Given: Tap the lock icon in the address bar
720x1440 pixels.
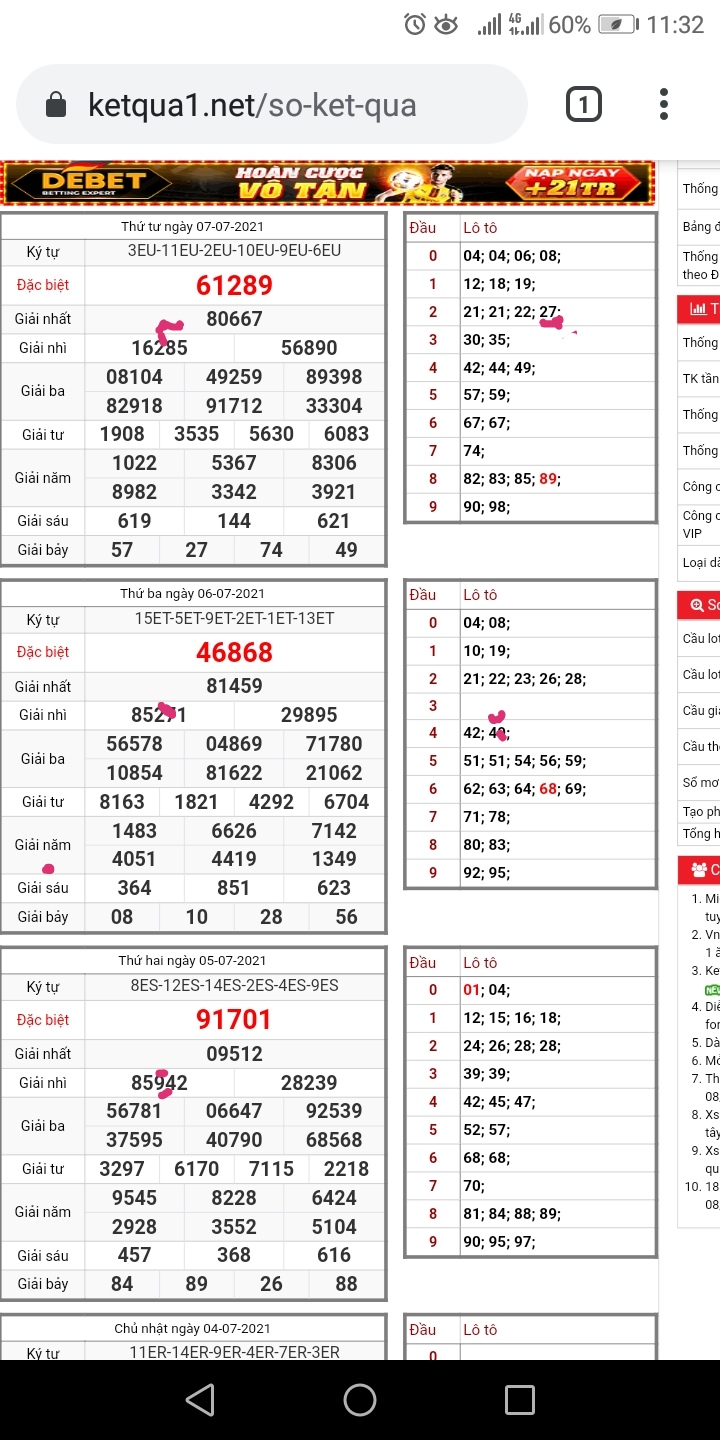Looking at the screenshot, I should click(57, 105).
